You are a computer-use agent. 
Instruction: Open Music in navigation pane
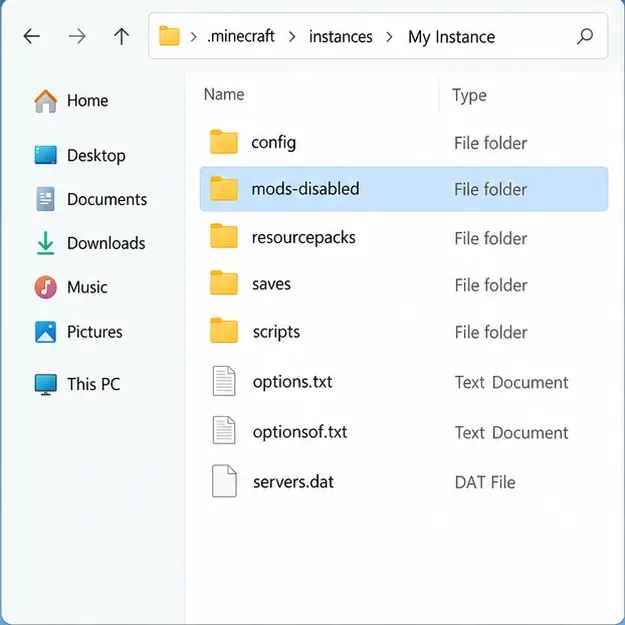87,287
